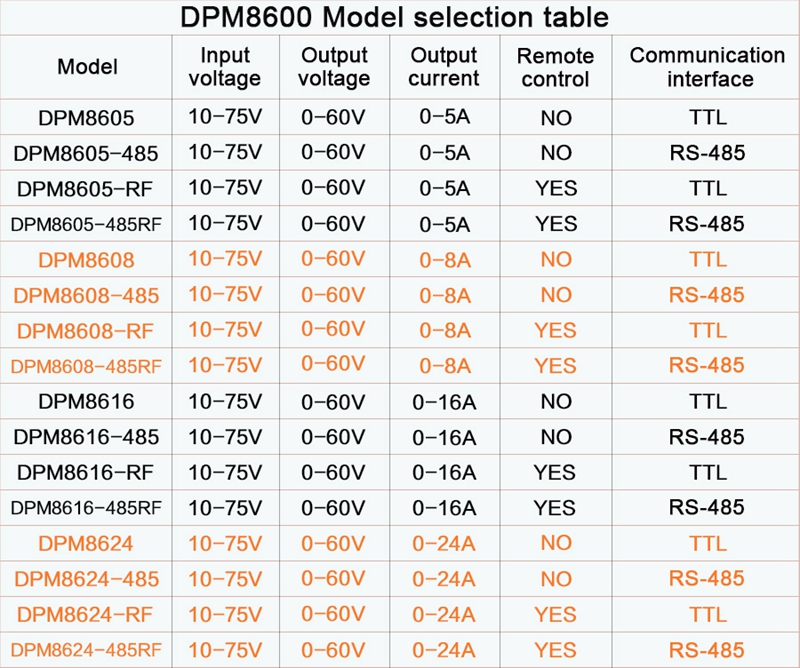Select the DPM8605-RF model cell
Screen dimensions: 800x668
86,189
